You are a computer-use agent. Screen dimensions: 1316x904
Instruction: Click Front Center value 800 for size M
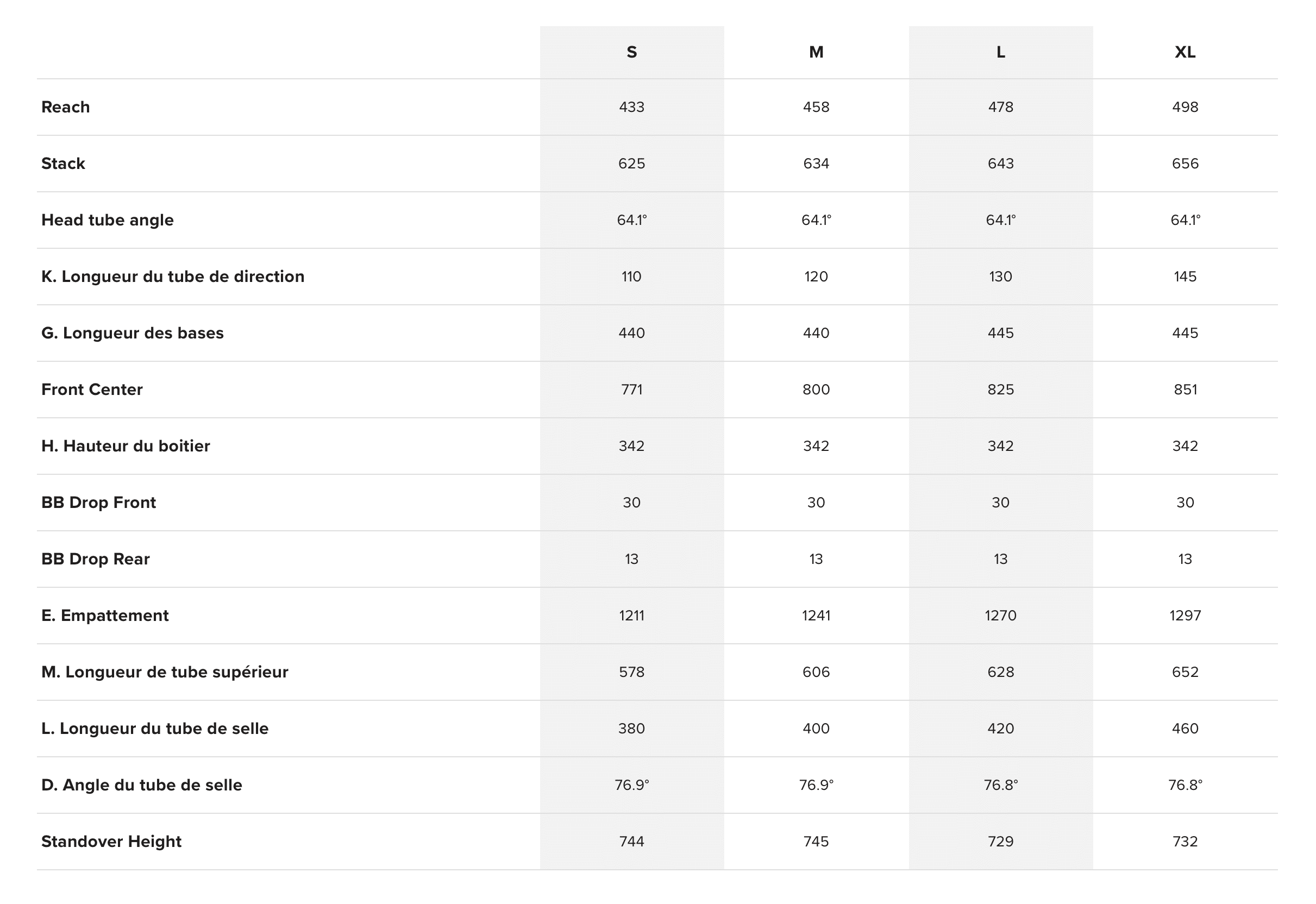[x=816, y=390]
